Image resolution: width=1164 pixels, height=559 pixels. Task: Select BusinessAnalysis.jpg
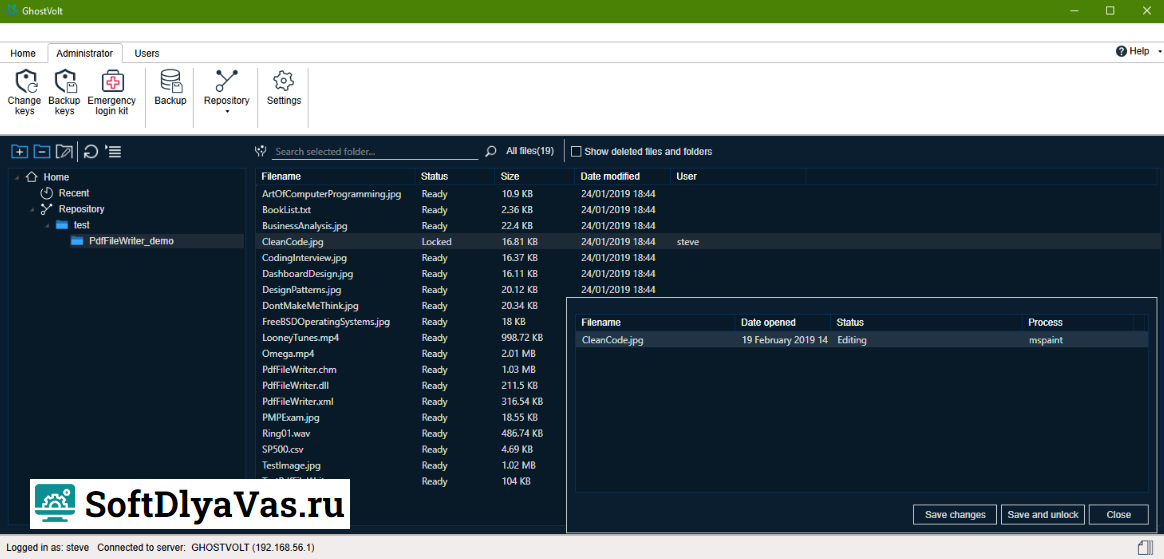304,226
